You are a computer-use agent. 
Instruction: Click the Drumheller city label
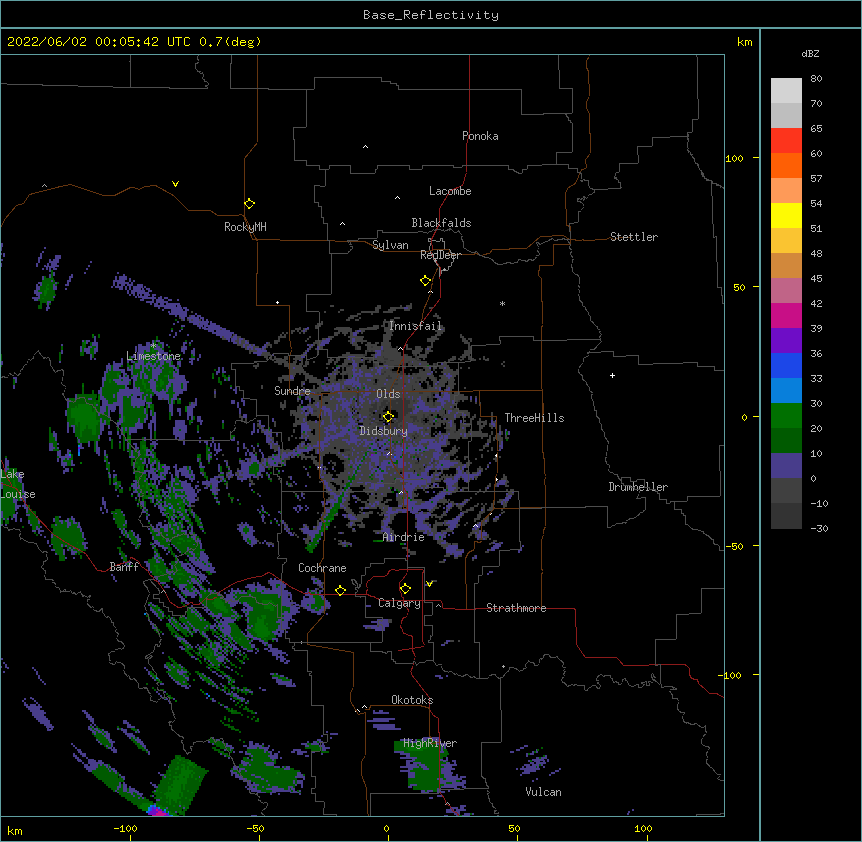638,487
